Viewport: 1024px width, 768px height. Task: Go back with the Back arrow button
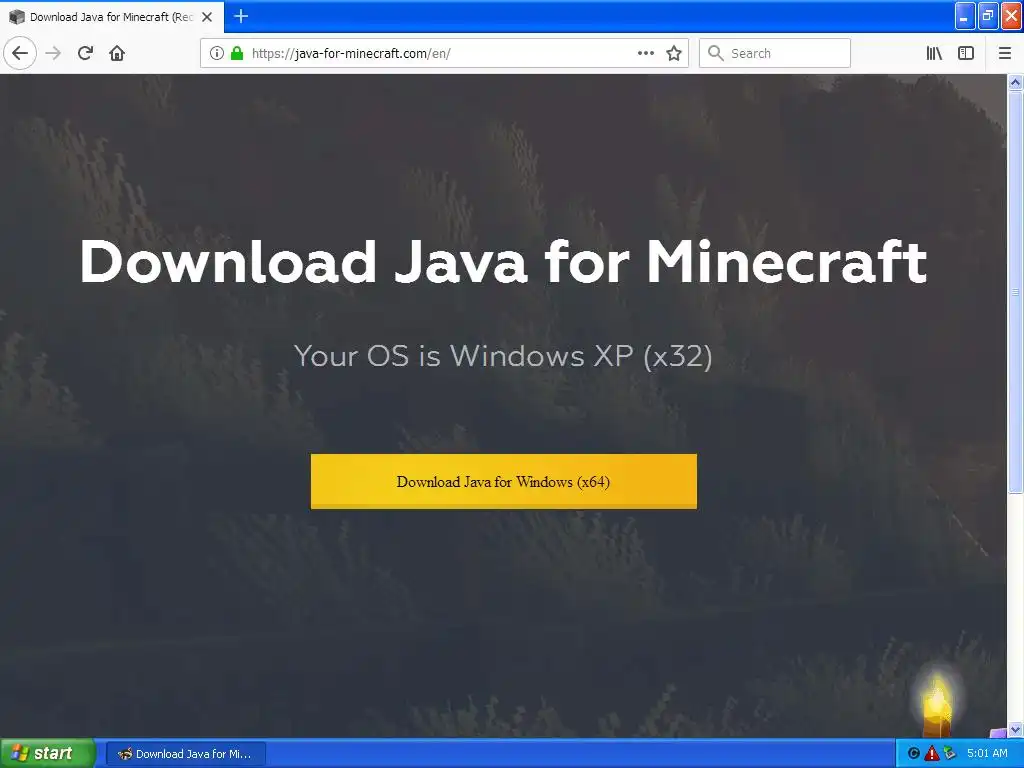click(20, 53)
